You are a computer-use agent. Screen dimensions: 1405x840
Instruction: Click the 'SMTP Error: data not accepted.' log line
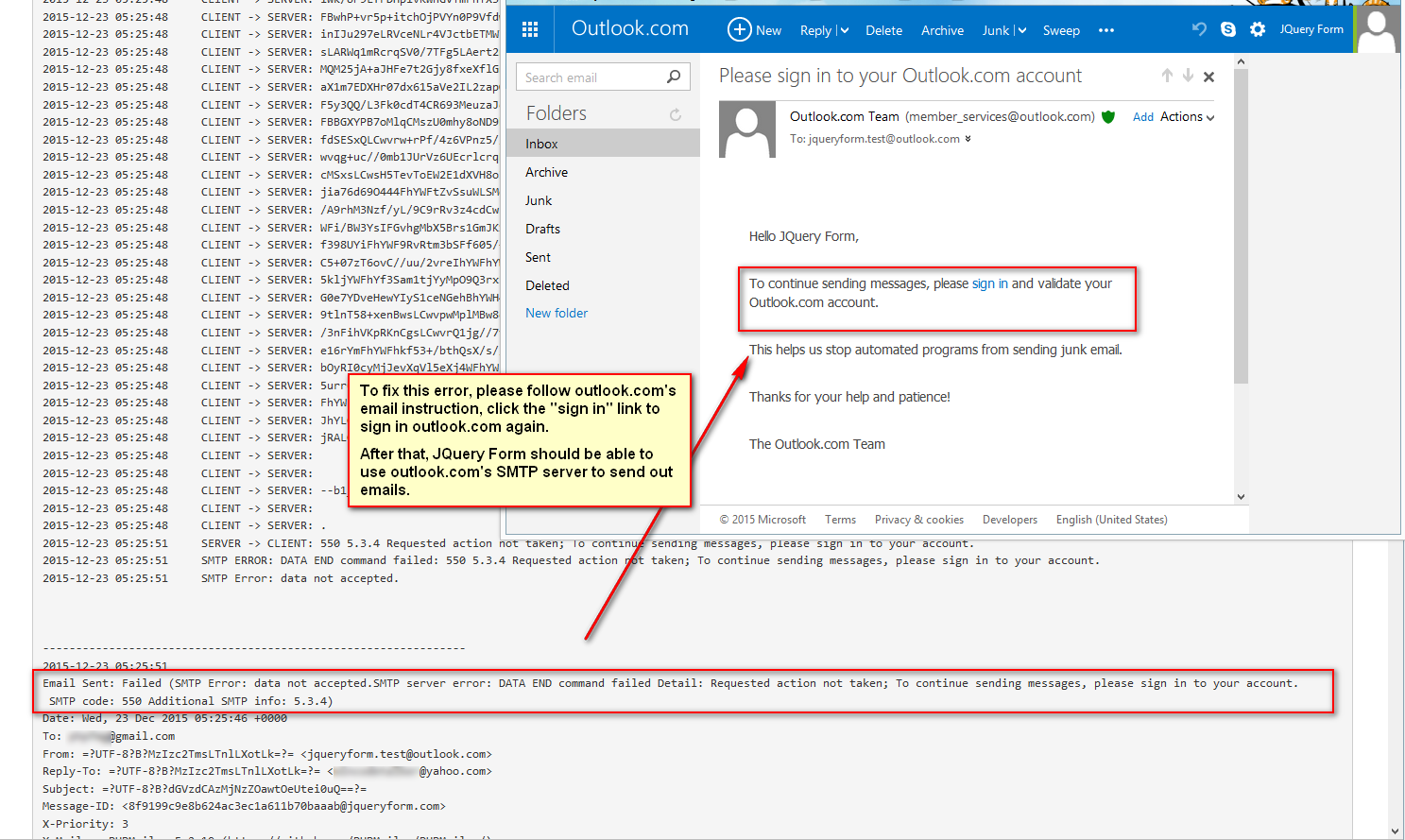click(300, 578)
